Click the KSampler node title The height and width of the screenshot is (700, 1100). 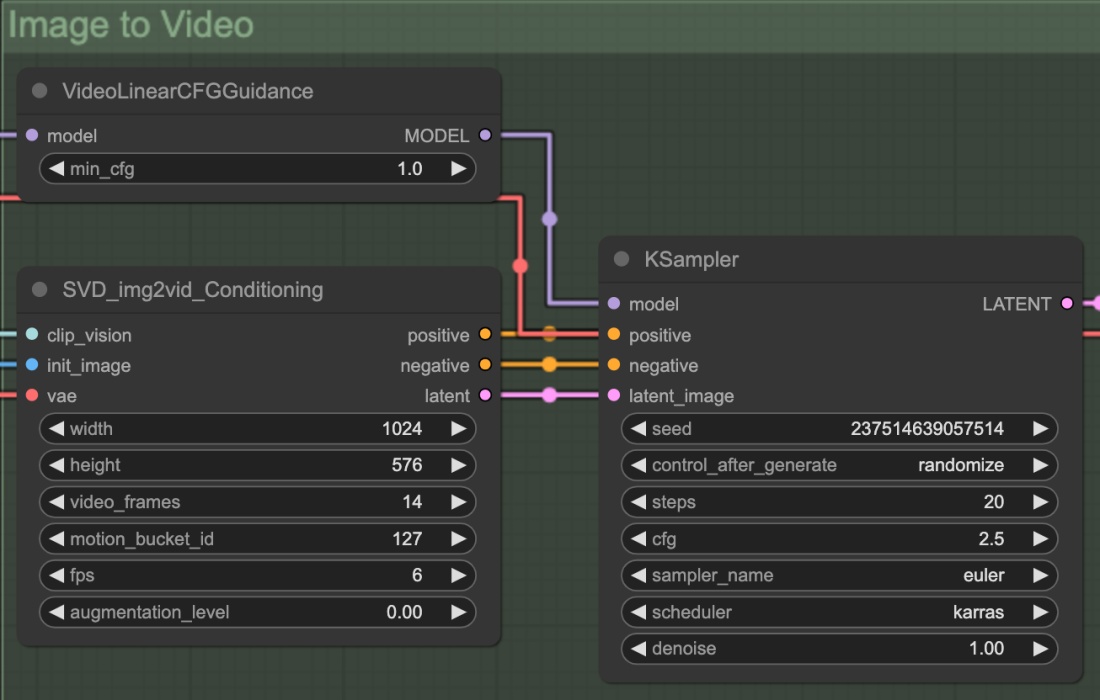click(691, 260)
